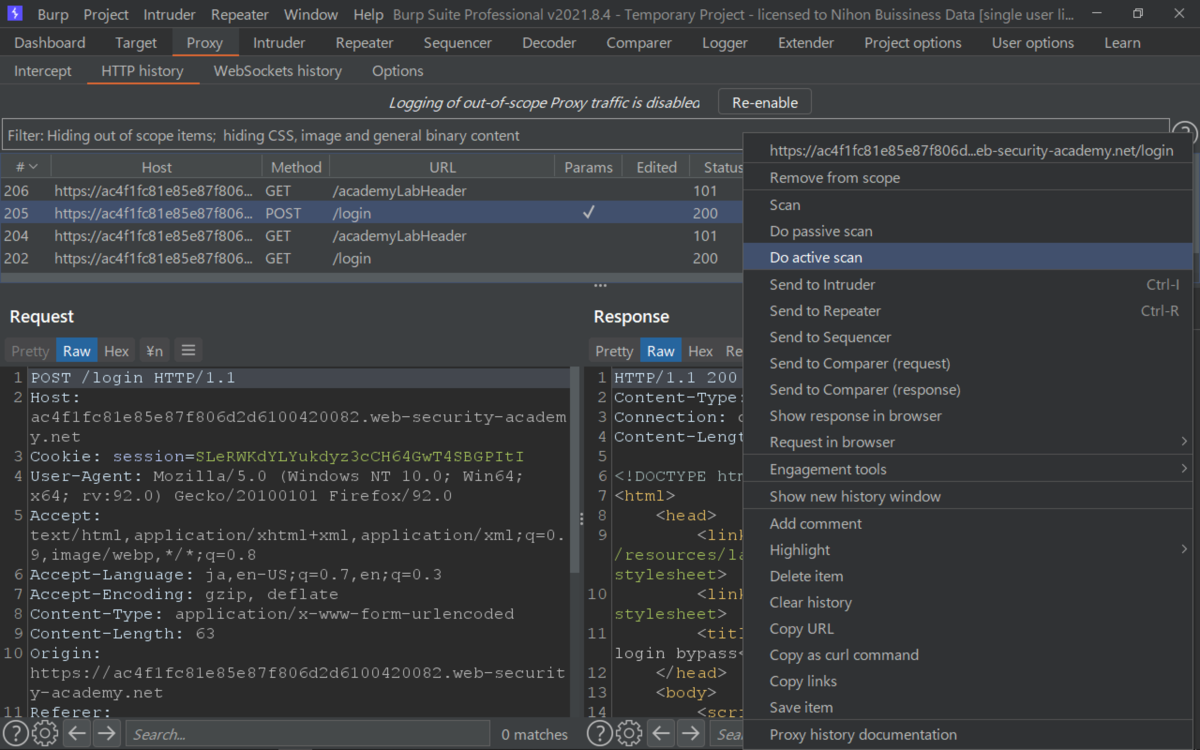Select history row 206 /academyLabHeader
The height and width of the screenshot is (750, 1200).
(x=372, y=191)
